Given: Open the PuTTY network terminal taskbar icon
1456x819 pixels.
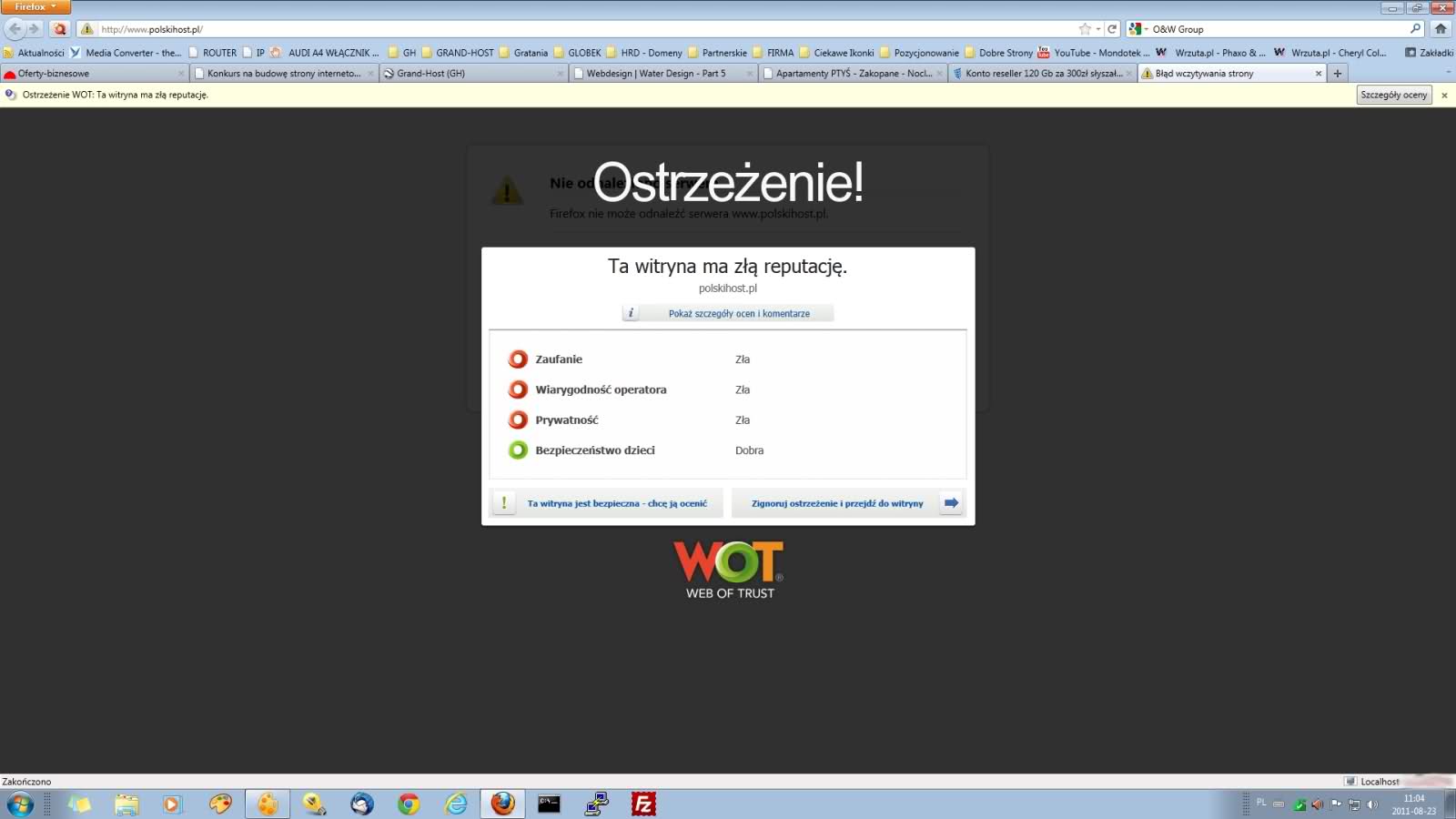Looking at the screenshot, I should tap(597, 804).
